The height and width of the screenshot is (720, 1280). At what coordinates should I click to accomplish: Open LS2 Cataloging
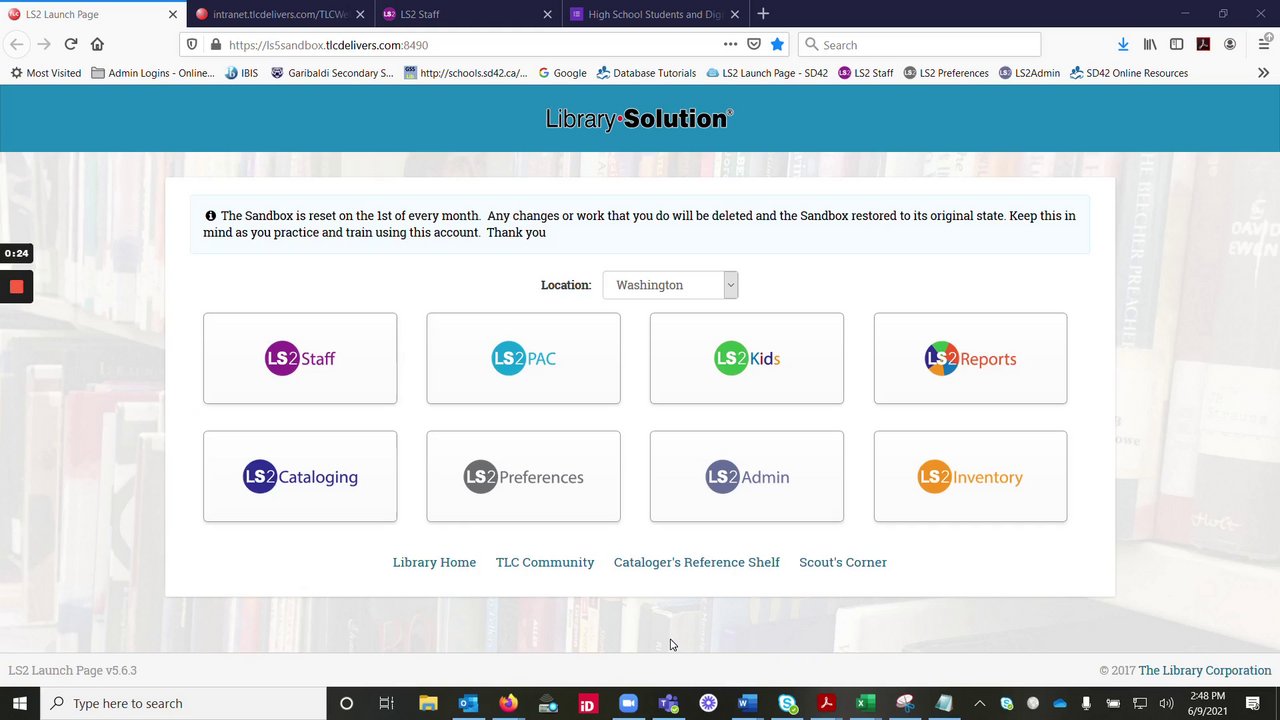[300, 476]
